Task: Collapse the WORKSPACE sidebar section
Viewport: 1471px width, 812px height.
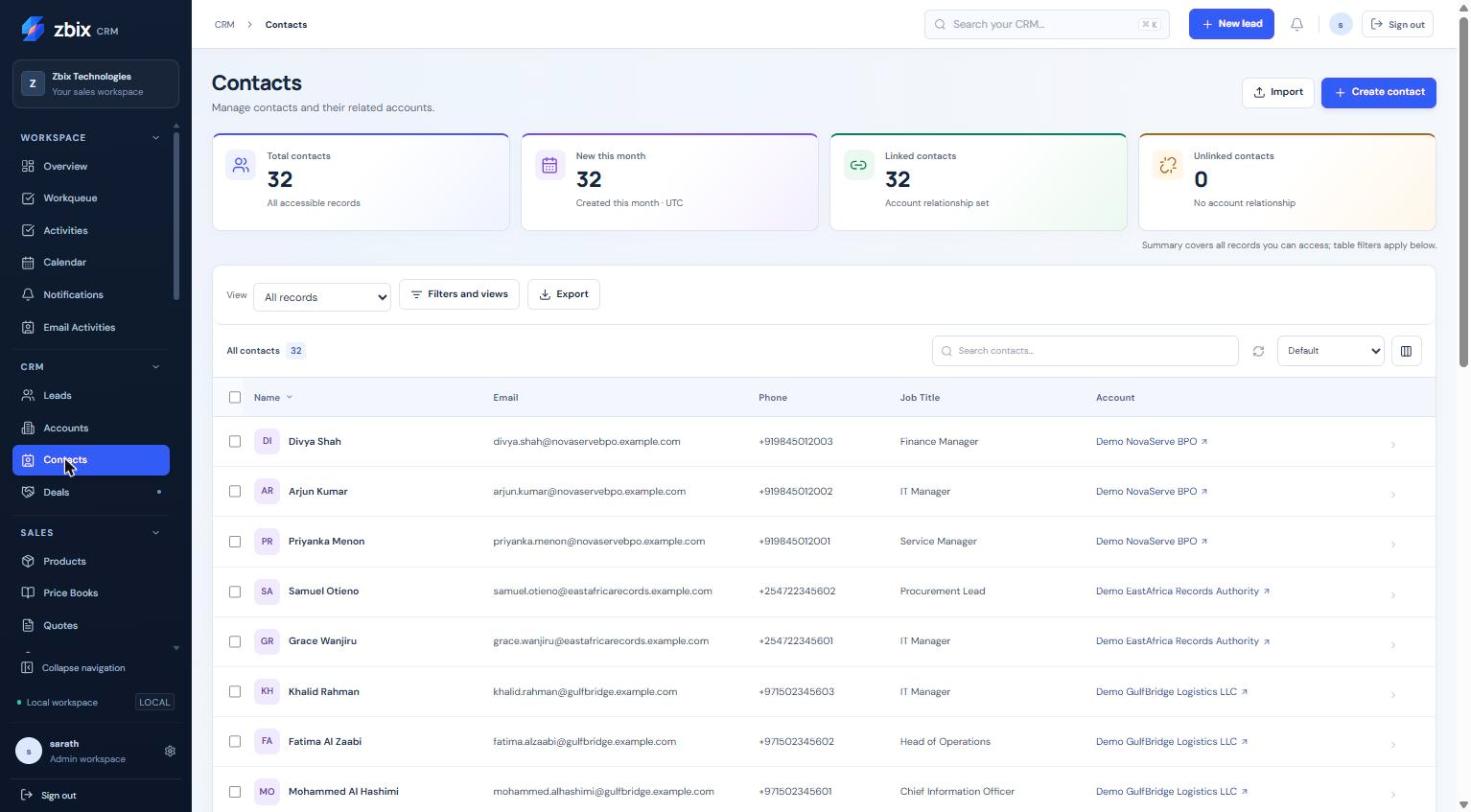Action: [x=155, y=138]
